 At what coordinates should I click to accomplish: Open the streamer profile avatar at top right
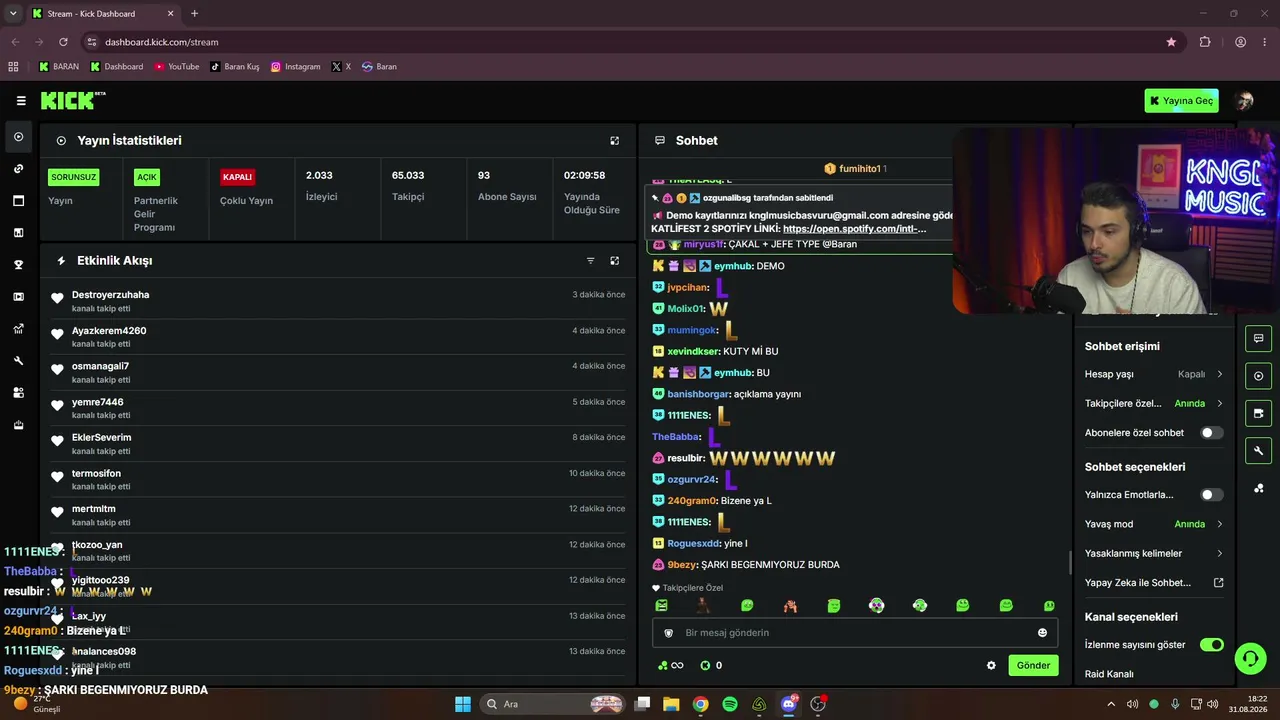click(x=1244, y=101)
